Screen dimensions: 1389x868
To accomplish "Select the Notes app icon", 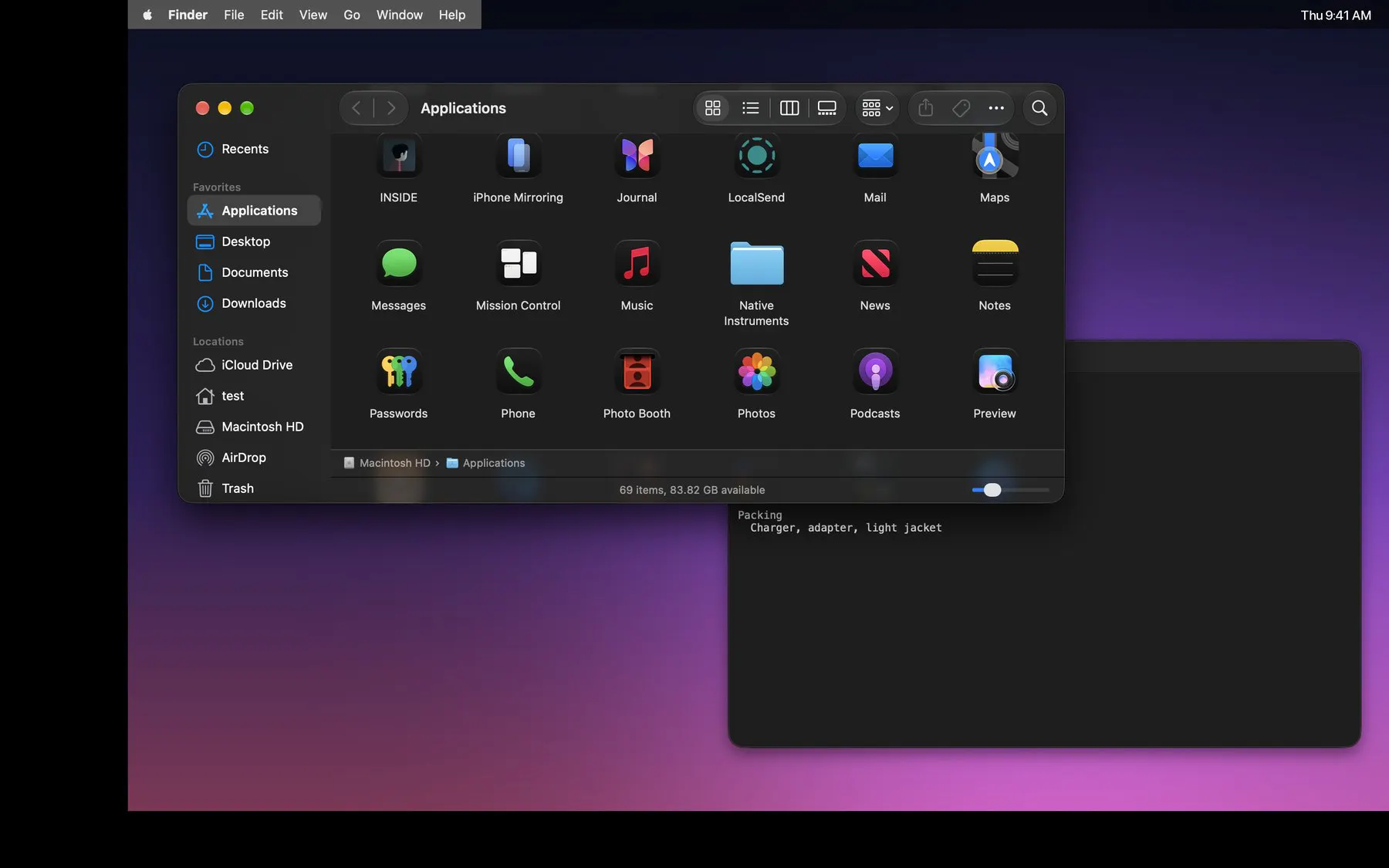I will pos(995,264).
